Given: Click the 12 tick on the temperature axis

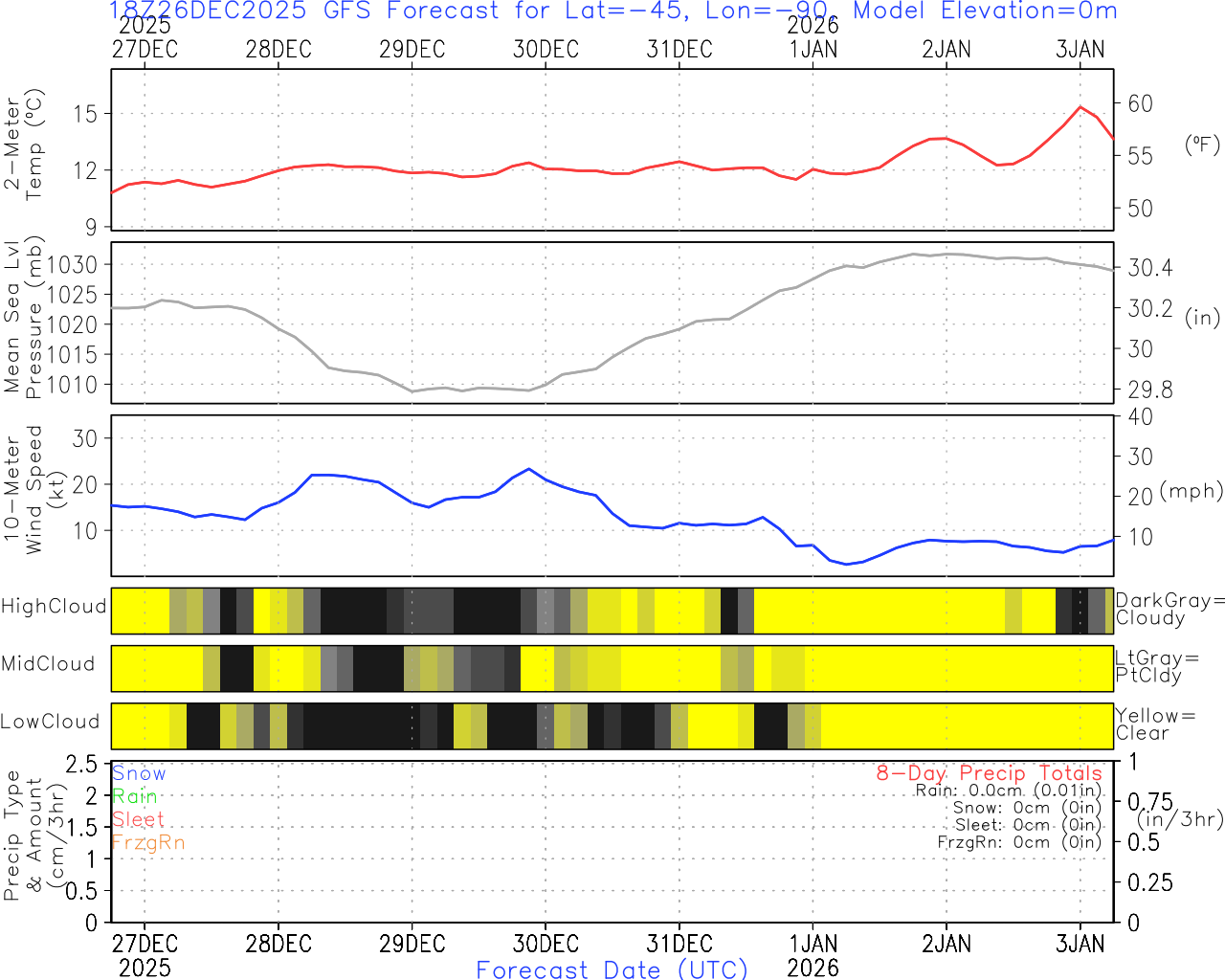Looking at the screenshot, I should tap(85, 170).
